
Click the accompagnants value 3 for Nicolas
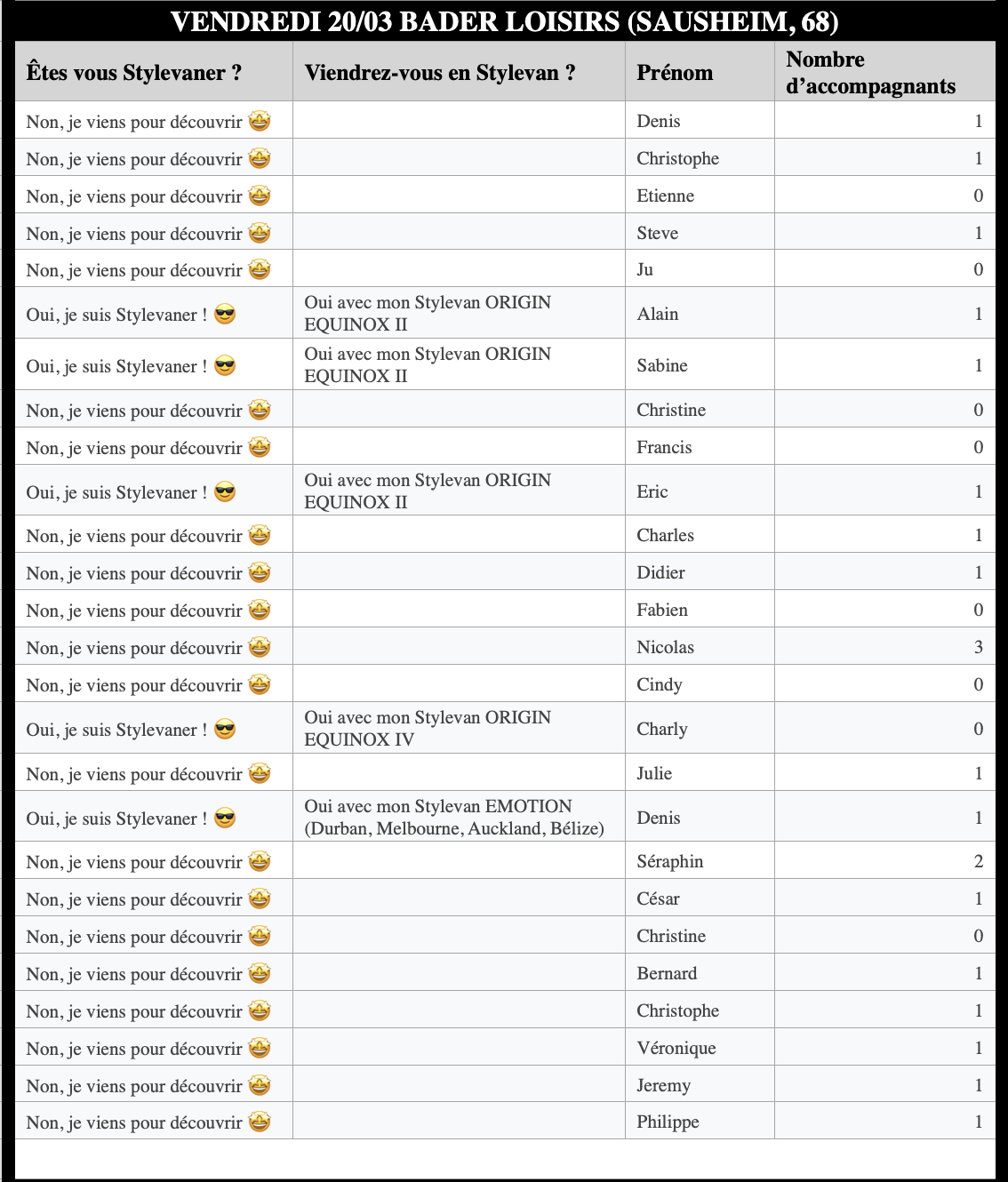pyautogui.click(x=978, y=647)
